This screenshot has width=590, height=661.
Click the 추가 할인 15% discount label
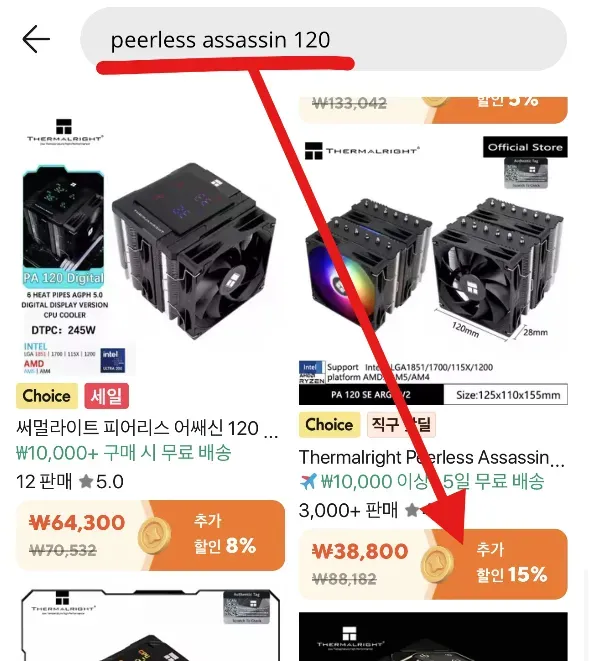(x=511, y=562)
